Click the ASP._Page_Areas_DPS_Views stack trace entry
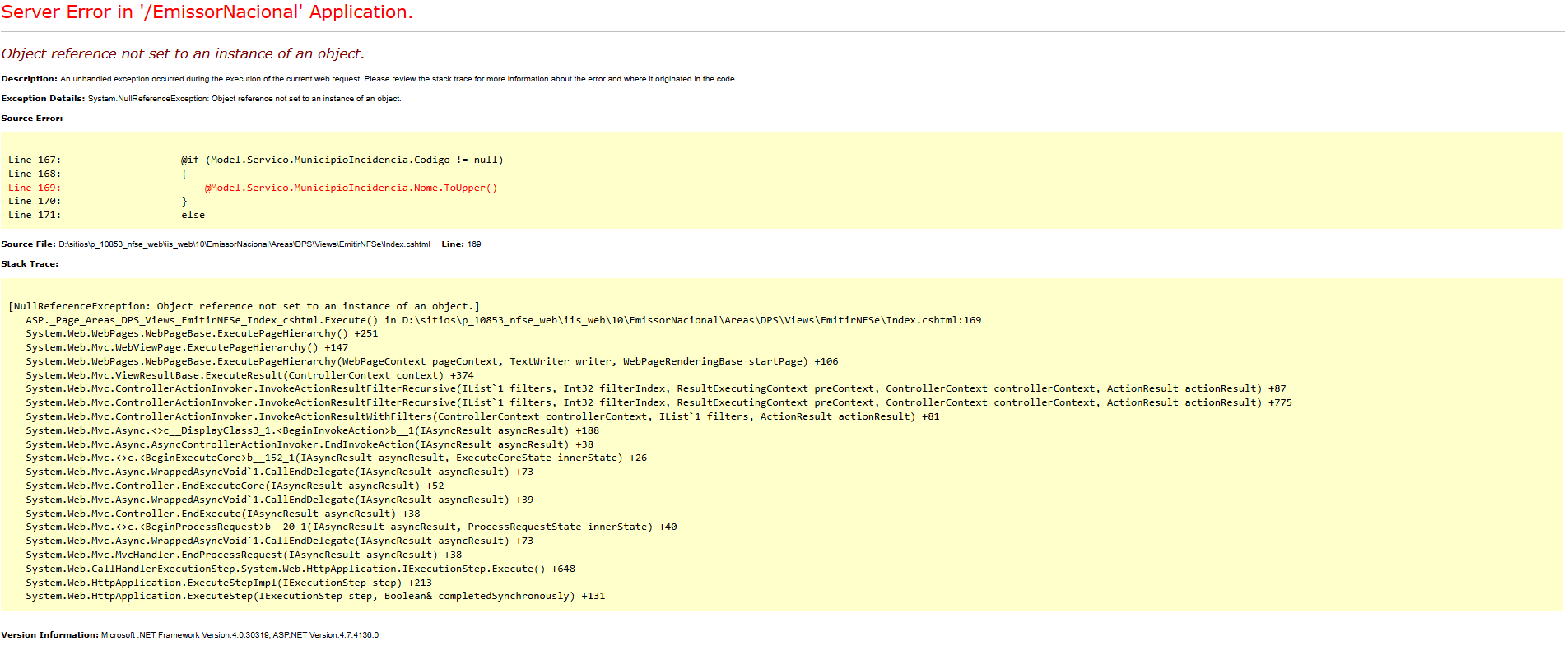Viewport: 1568px width, 646px height. (x=503, y=320)
